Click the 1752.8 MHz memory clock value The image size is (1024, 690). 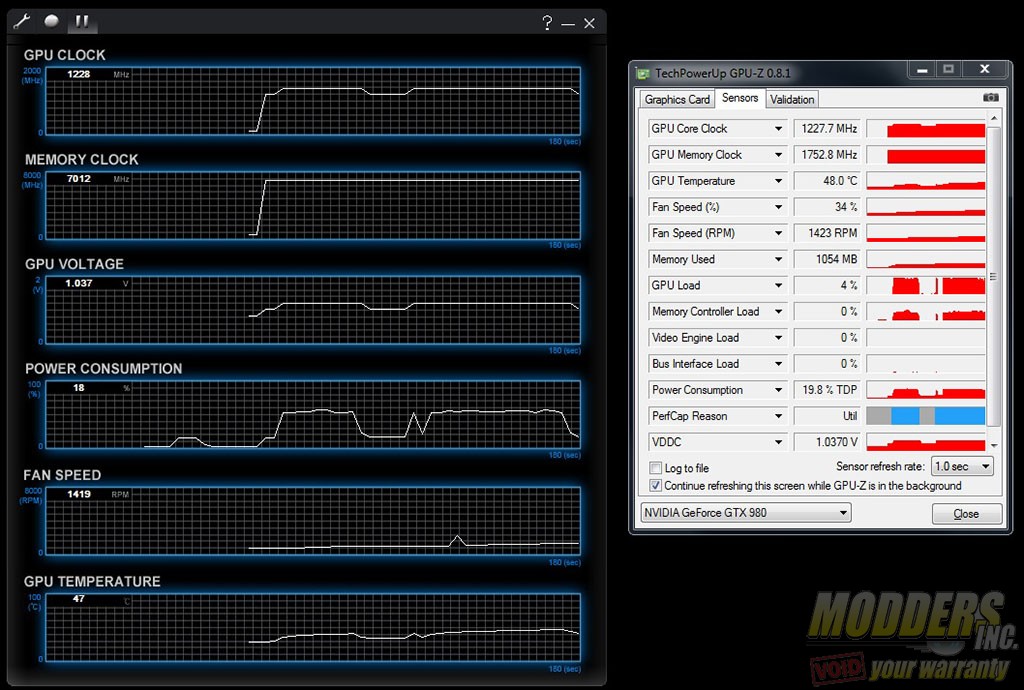(x=829, y=155)
